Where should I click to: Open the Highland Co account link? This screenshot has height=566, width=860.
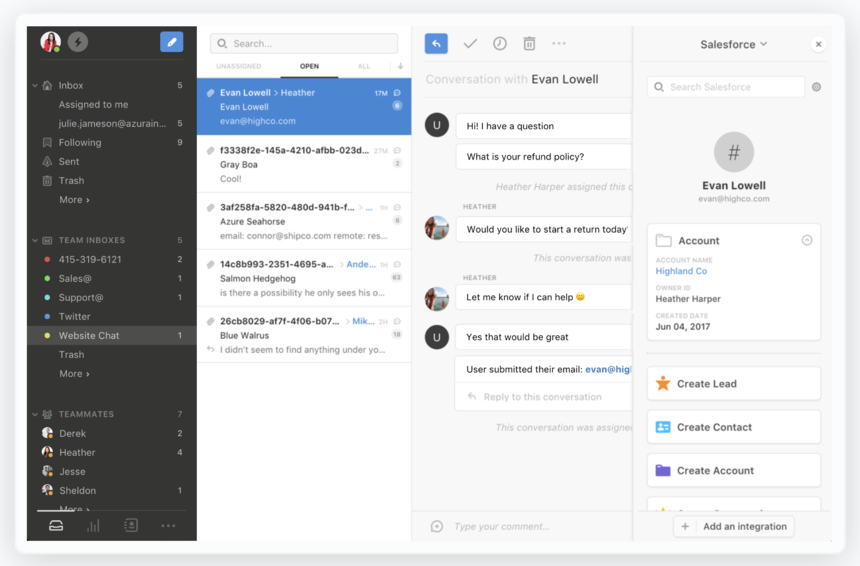pos(681,271)
